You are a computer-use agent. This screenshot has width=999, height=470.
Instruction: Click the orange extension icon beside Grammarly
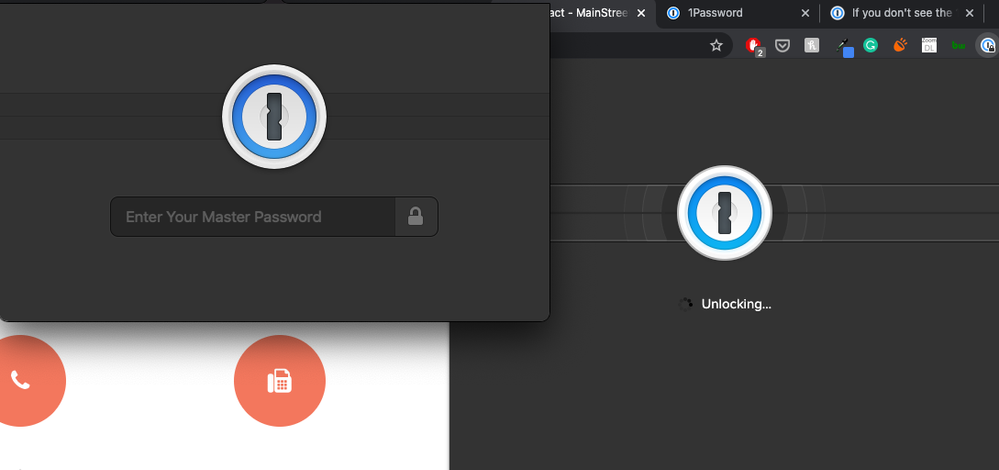coord(900,45)
